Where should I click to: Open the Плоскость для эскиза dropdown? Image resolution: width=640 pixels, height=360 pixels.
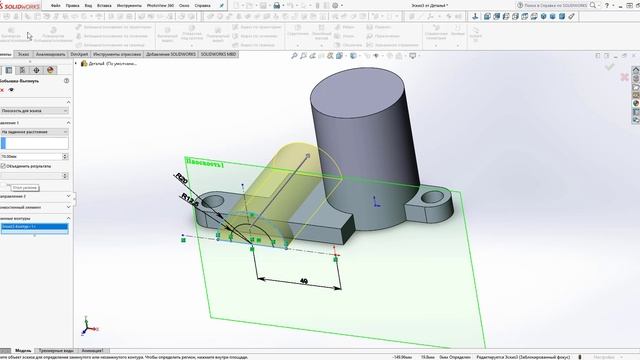pyautogui.click(x=34, y=111)
